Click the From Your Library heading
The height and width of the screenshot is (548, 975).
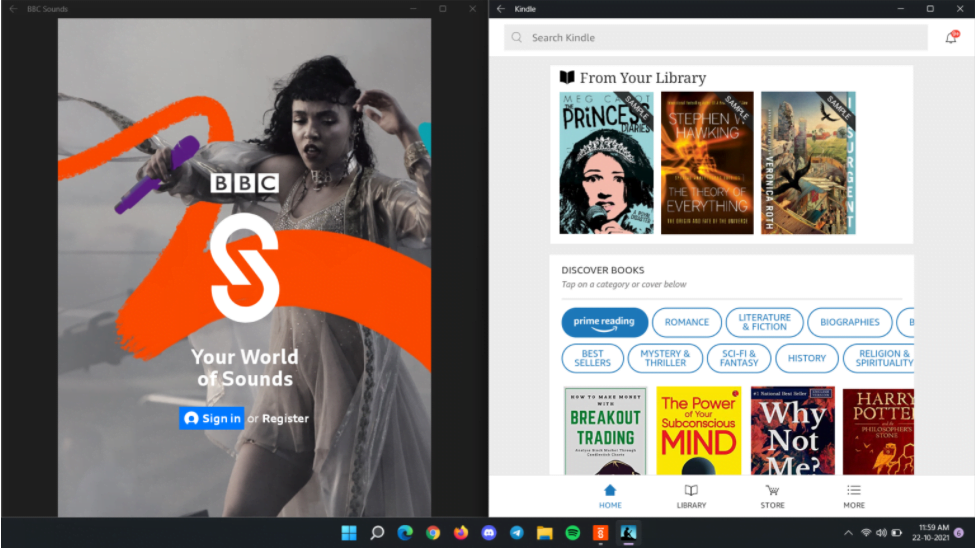(x=643, y=78)
